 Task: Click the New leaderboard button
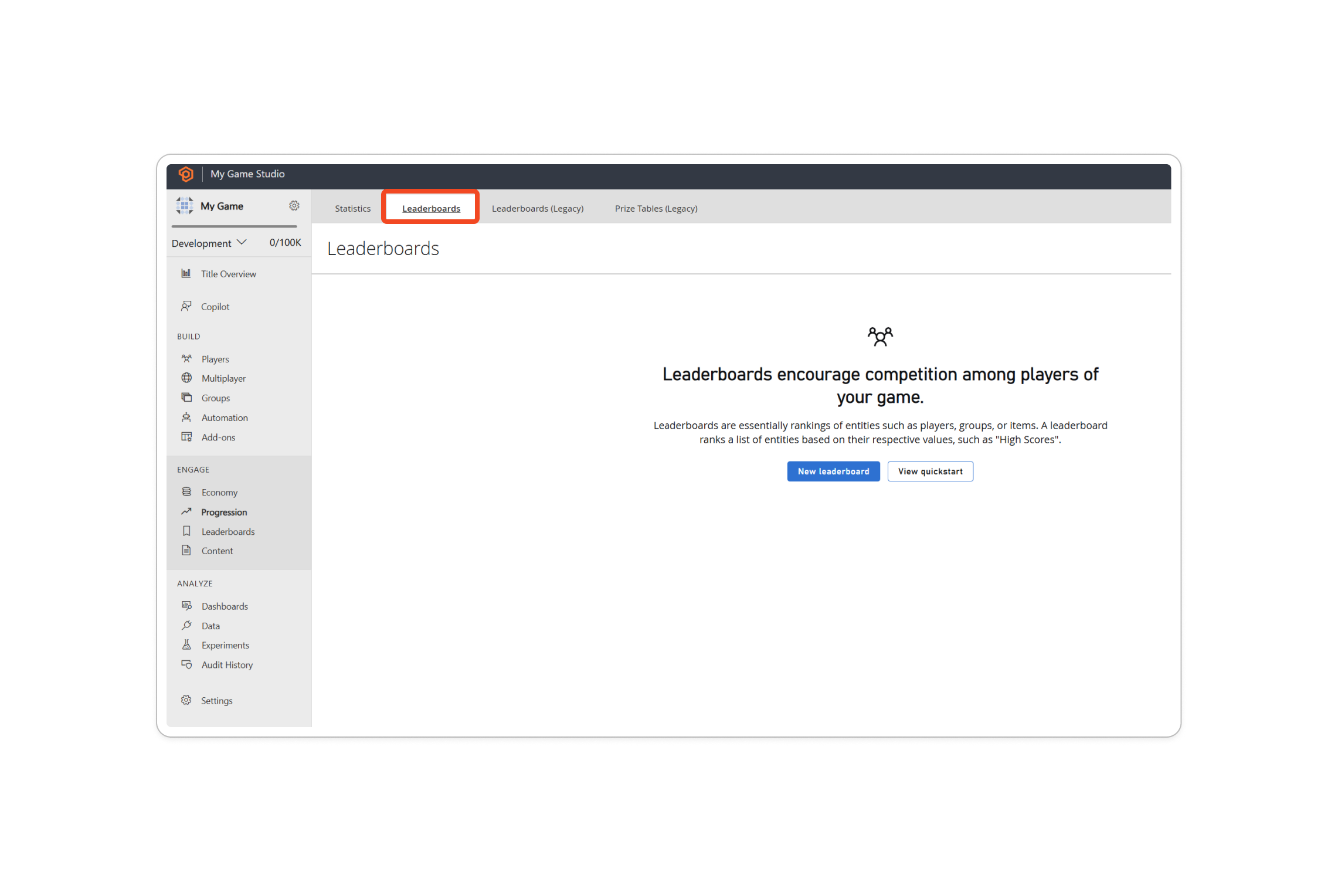(833, 471)
